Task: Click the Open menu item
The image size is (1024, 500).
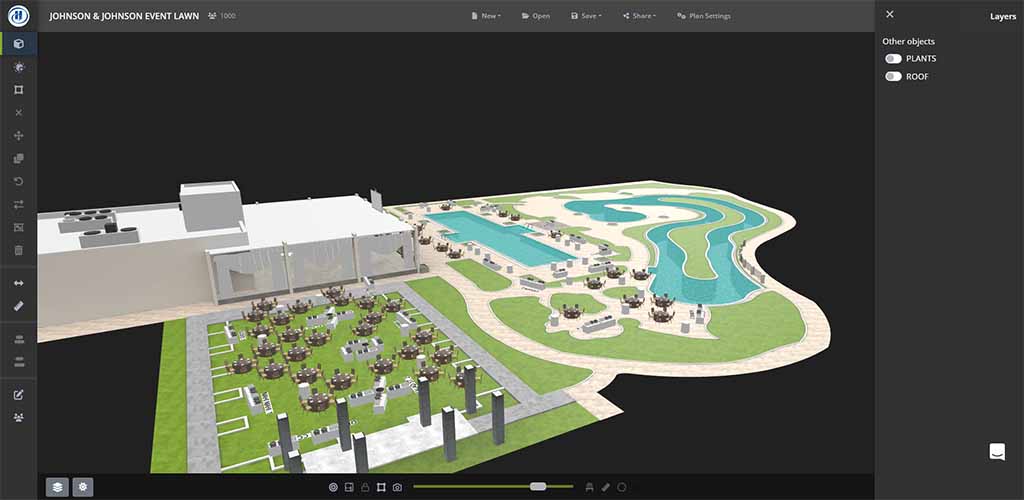Action: (536, 16)
